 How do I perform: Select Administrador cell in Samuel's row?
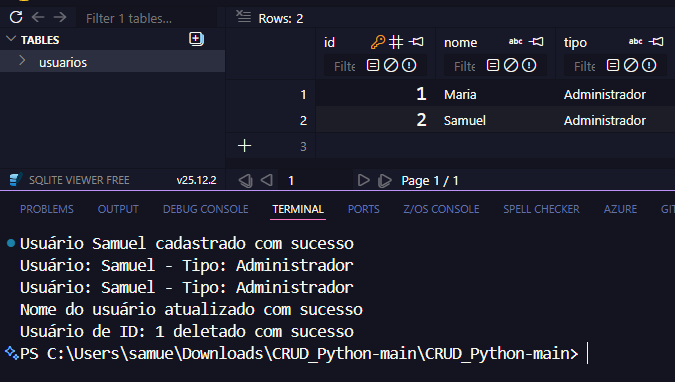[615, 120]
